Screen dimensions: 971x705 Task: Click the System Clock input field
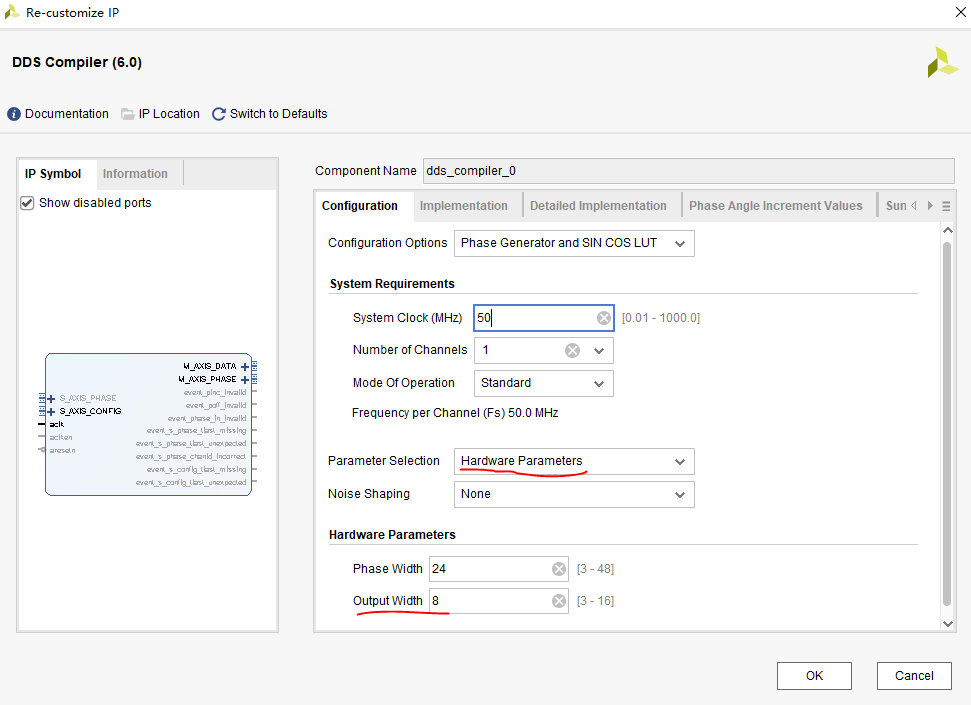click(x=544, y=318)
